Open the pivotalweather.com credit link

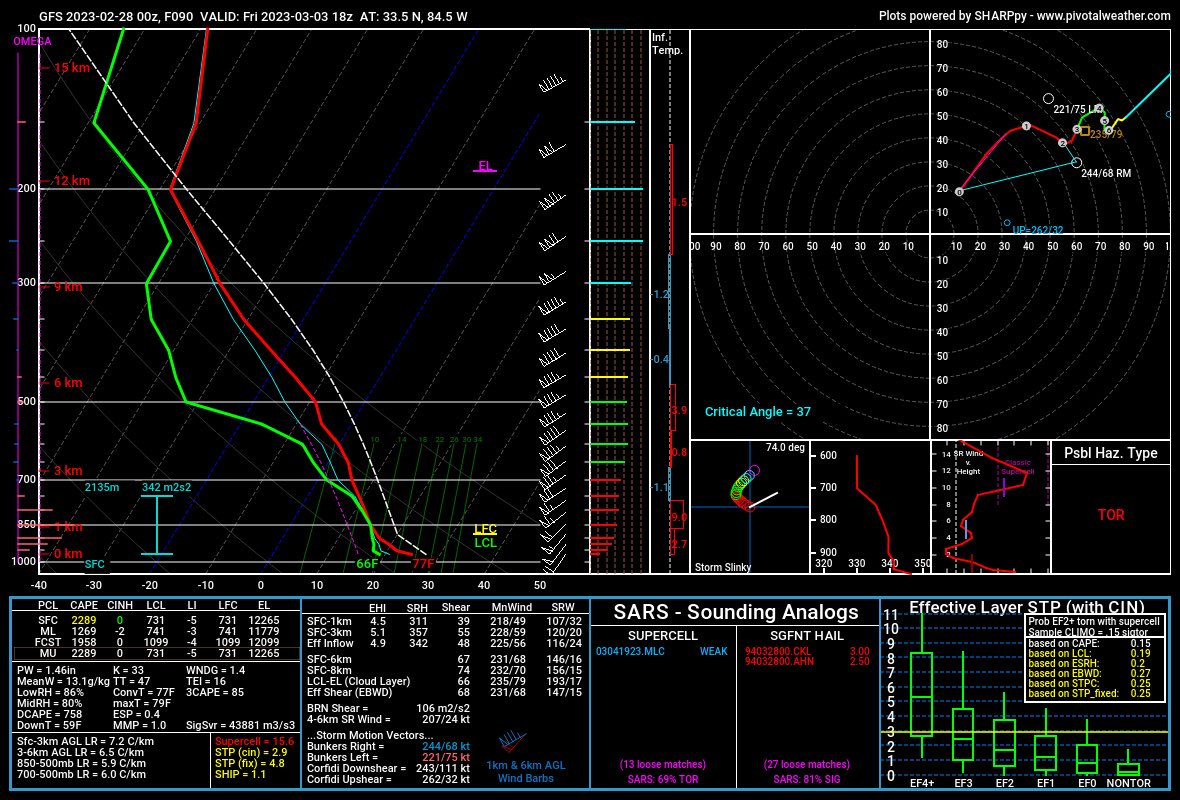(1103, 15)
